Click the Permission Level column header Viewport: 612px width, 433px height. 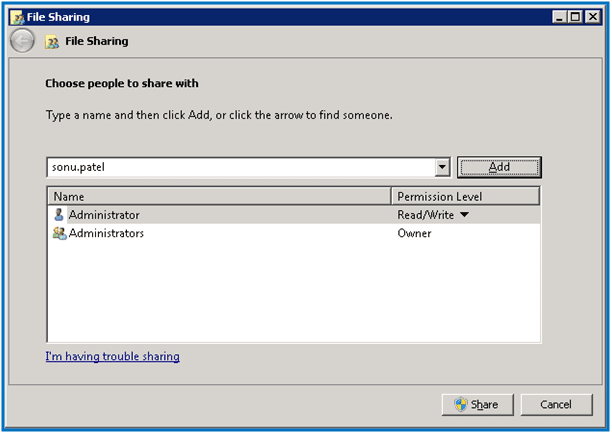coord(465,196)
